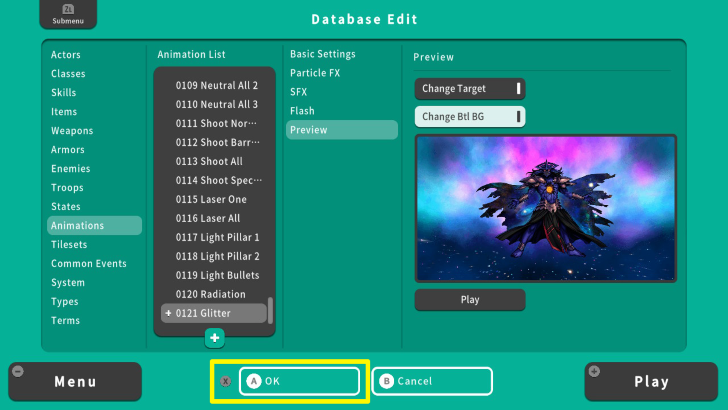
Task: Select the Skills category
Action: tap(64, 92)
